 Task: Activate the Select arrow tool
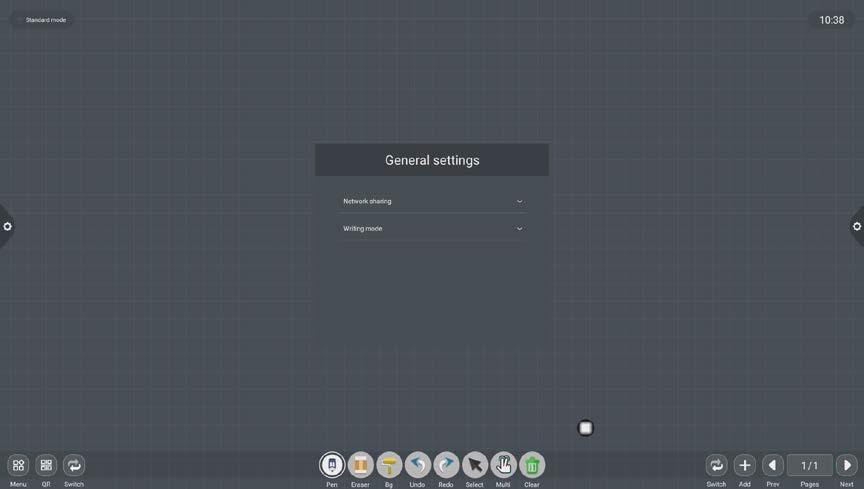tap(475, 465)
